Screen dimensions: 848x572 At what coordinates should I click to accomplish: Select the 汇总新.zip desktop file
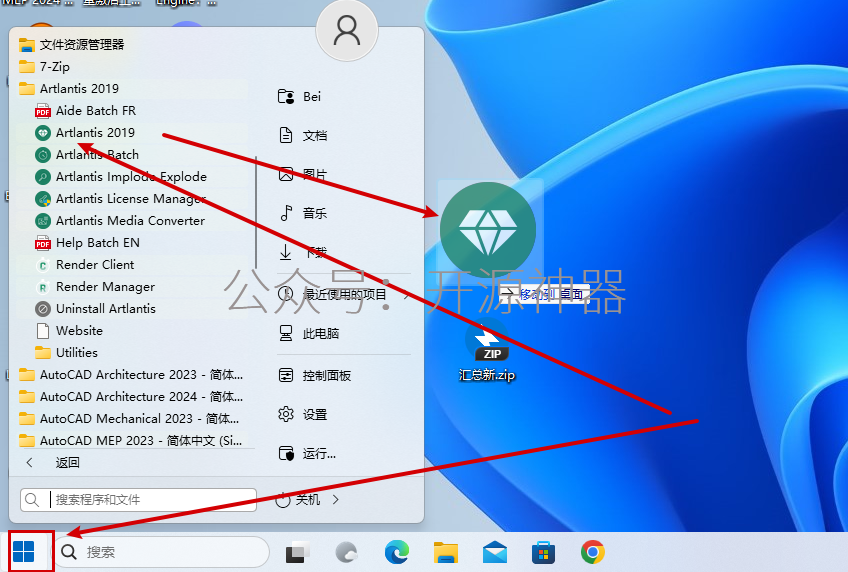(487, 350)
